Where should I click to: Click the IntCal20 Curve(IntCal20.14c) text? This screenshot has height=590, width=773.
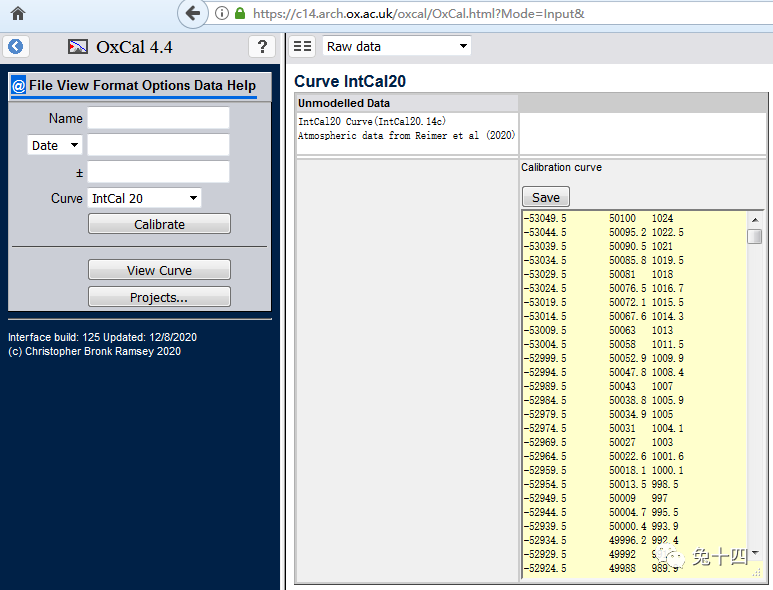[x=372, y=121]
